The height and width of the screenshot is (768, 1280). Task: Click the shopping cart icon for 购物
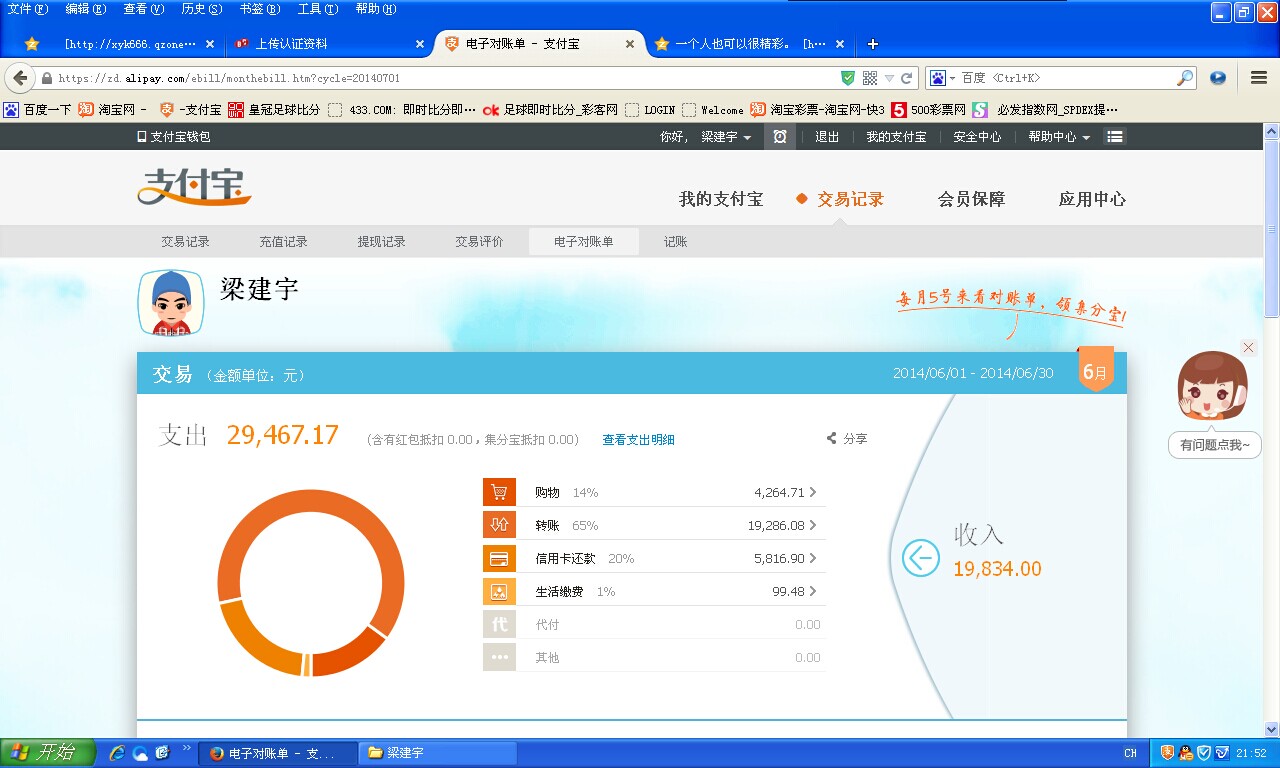coord(499,492)
